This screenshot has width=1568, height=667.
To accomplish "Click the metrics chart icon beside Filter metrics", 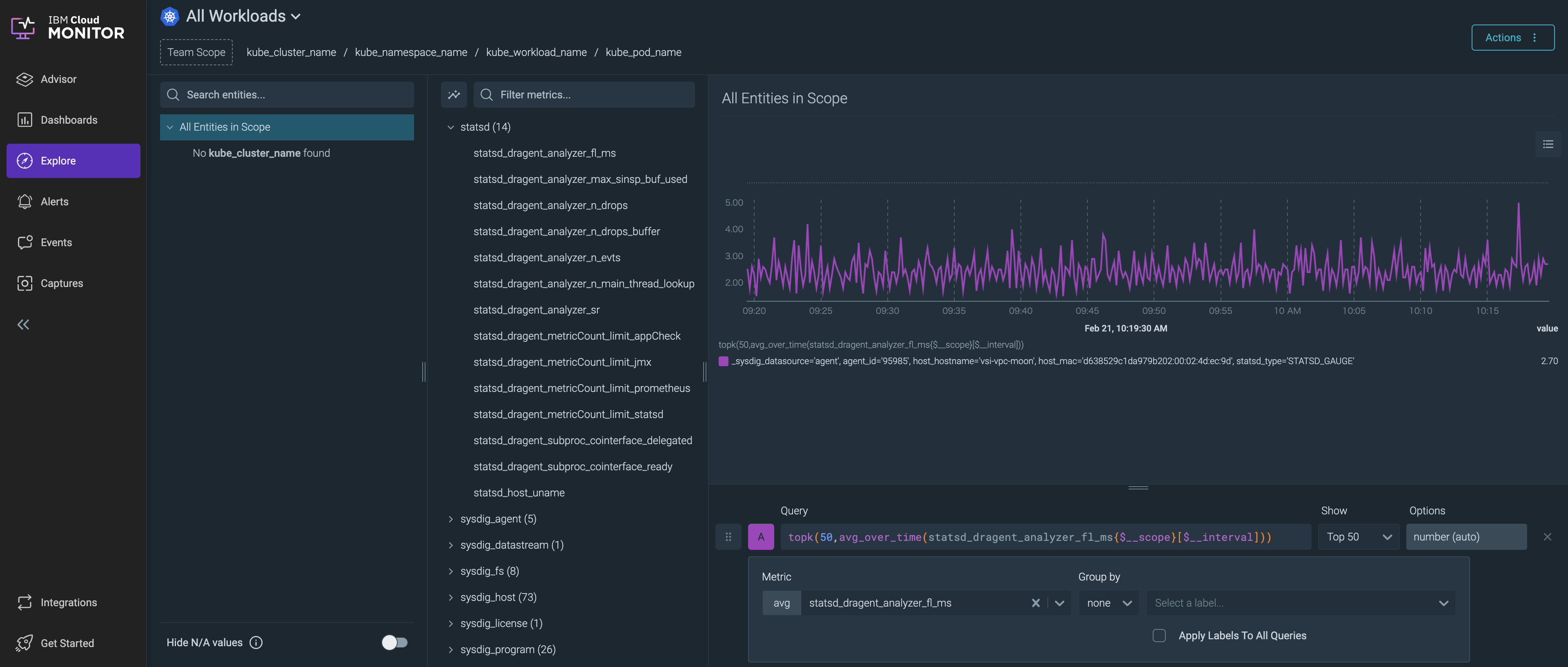I will tap(454, 94).
